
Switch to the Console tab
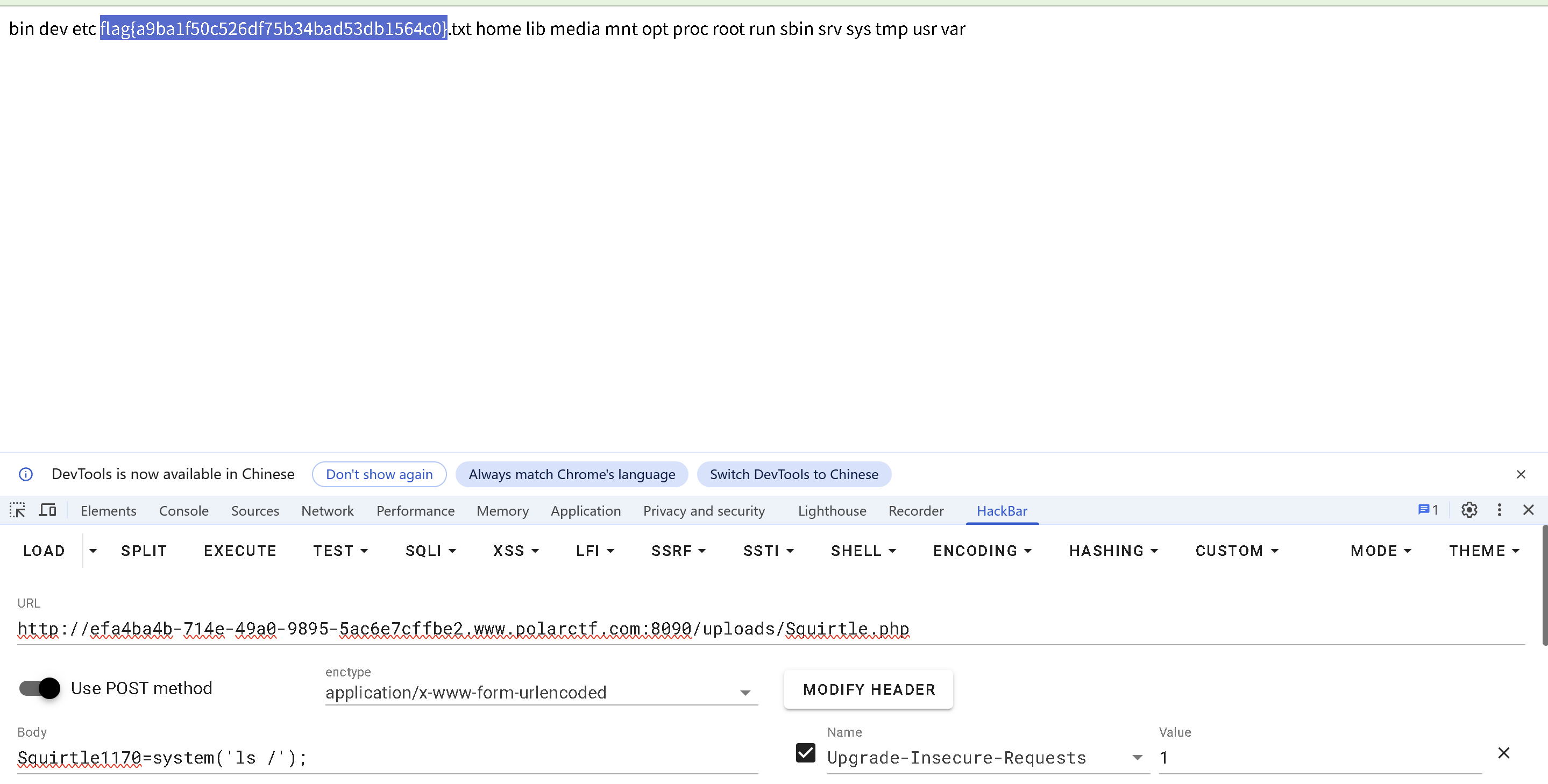coord(184,511)
